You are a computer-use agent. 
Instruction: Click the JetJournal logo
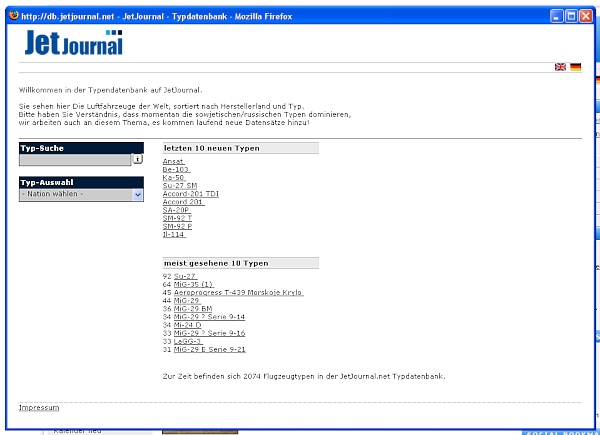point(74,42)
